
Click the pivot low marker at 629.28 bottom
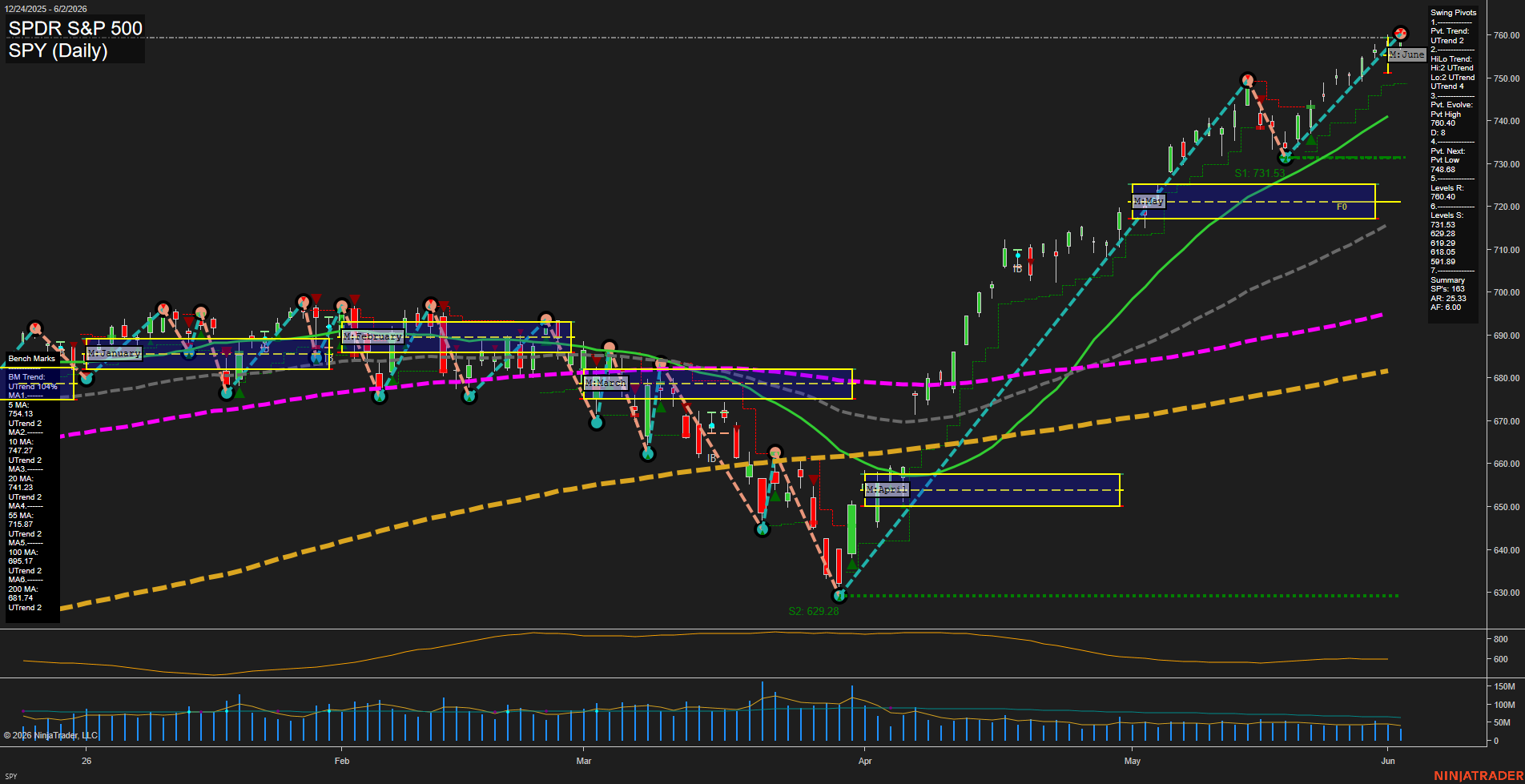tap(839, 595)
